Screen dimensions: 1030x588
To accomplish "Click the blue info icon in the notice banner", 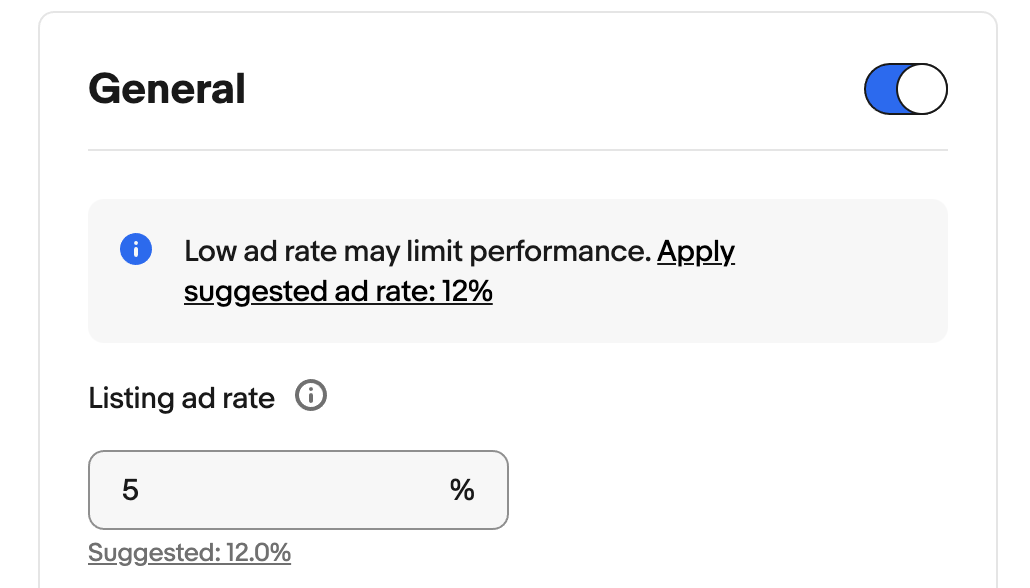I will 136,250.
